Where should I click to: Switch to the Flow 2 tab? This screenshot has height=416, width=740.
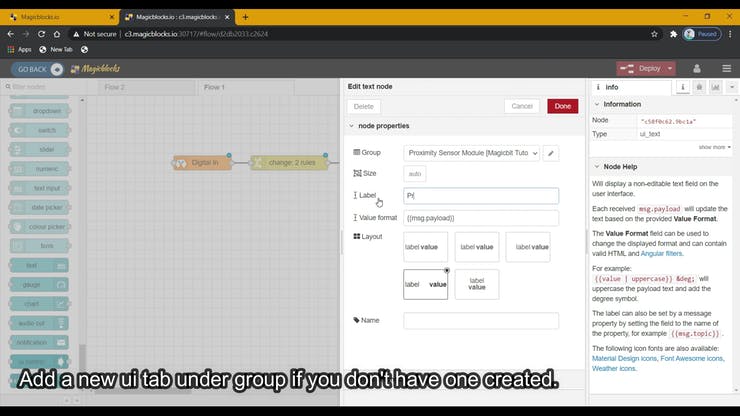click(147, 87)
